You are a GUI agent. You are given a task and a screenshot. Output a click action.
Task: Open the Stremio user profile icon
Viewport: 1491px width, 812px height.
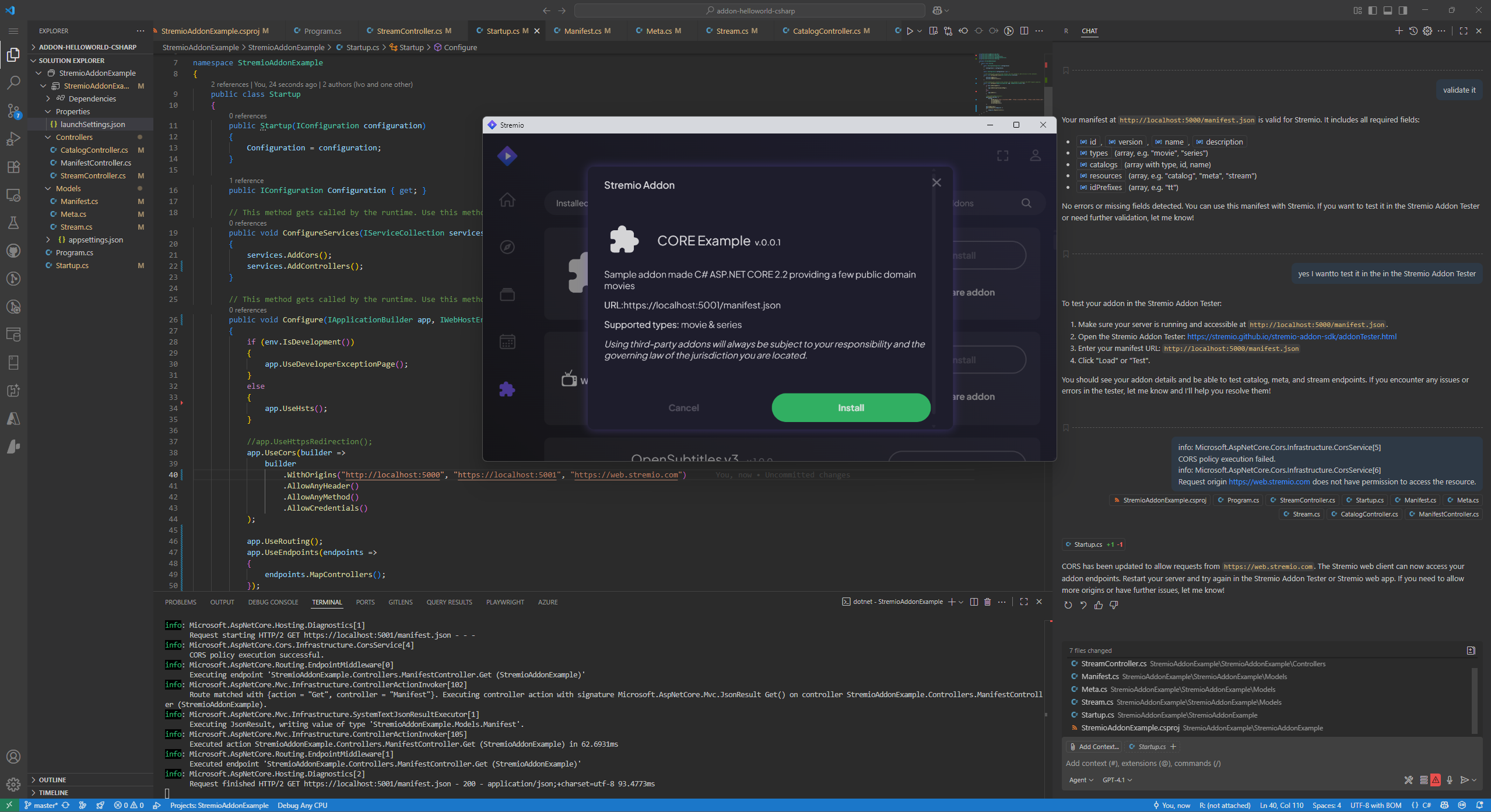[x=1036, y=156]
